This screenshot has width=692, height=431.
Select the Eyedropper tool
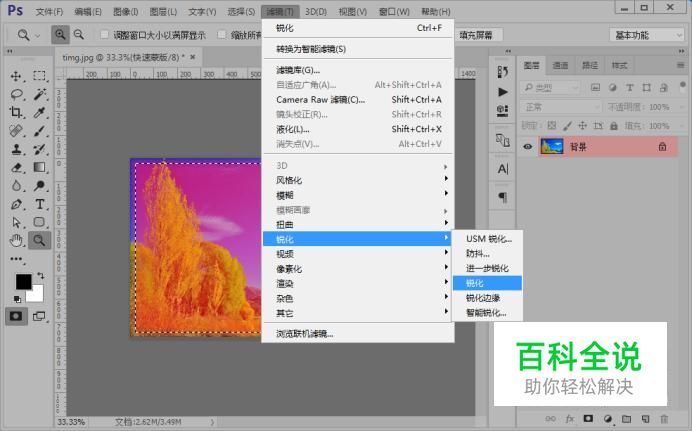pyautogui.click(x=39, y=112)
